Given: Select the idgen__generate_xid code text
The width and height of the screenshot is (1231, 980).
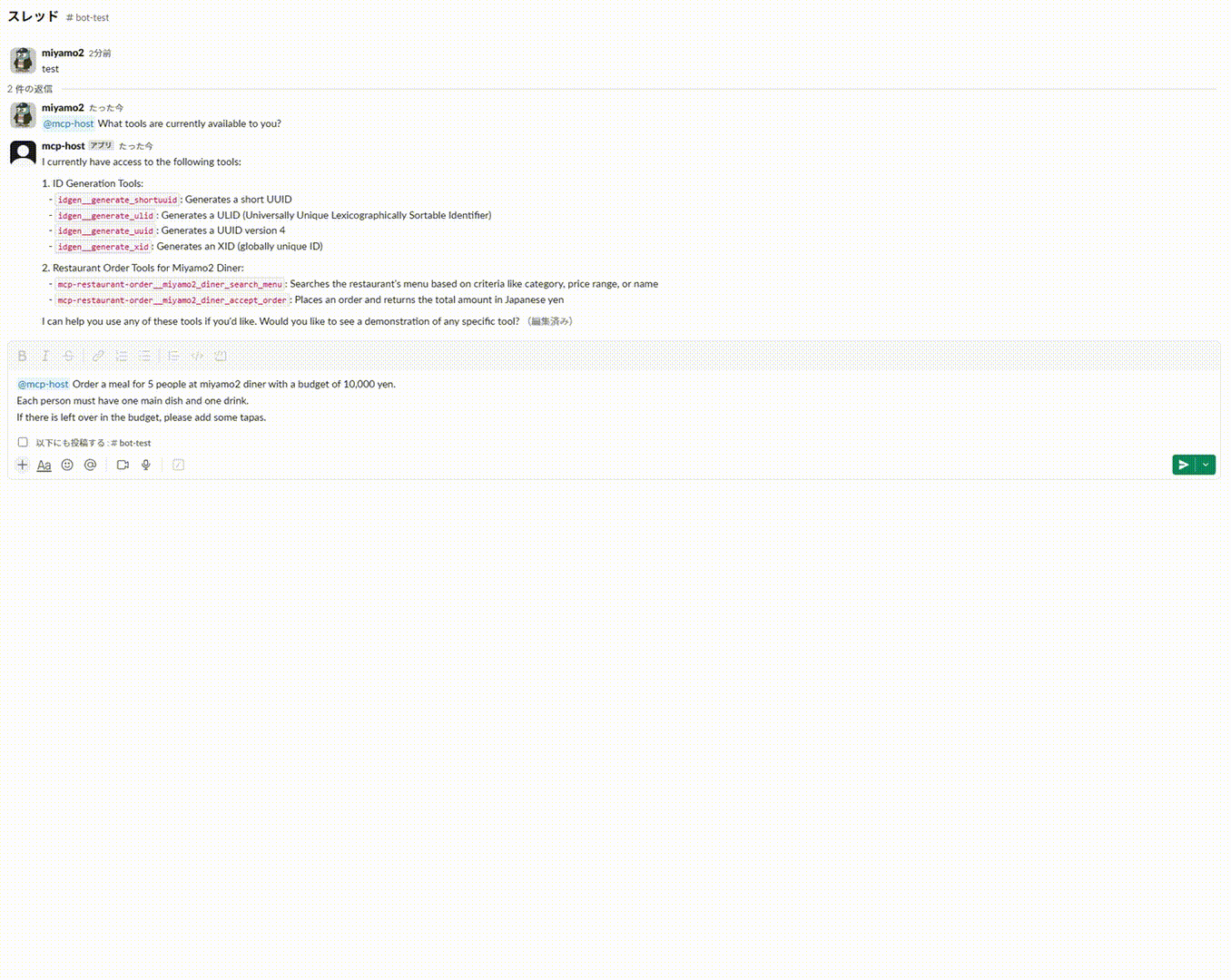Looking at the screenshot, I should (x=103, y=247).
